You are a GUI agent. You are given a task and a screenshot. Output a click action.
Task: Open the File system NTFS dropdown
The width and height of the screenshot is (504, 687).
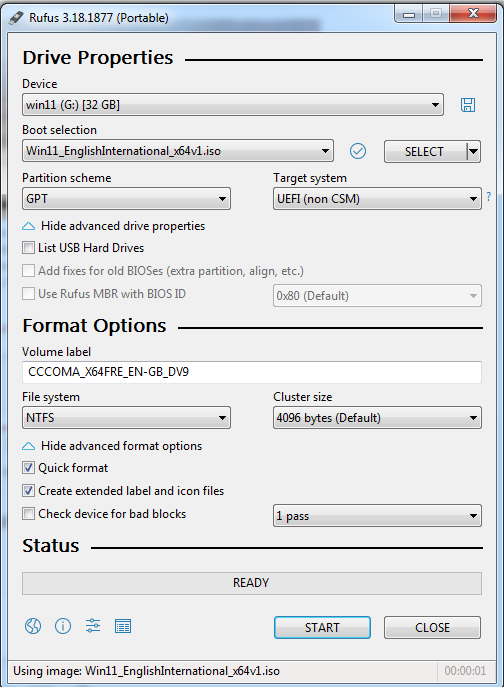tap(126, 418)
